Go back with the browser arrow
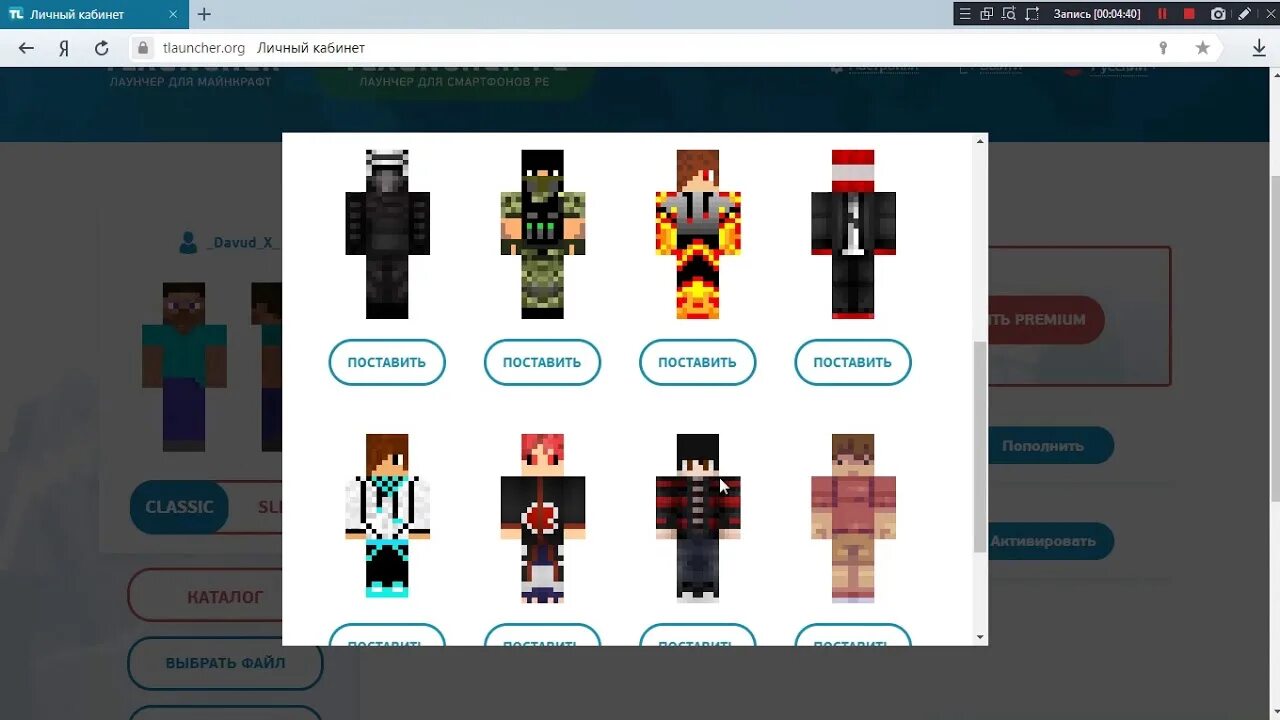 point(27,48)
